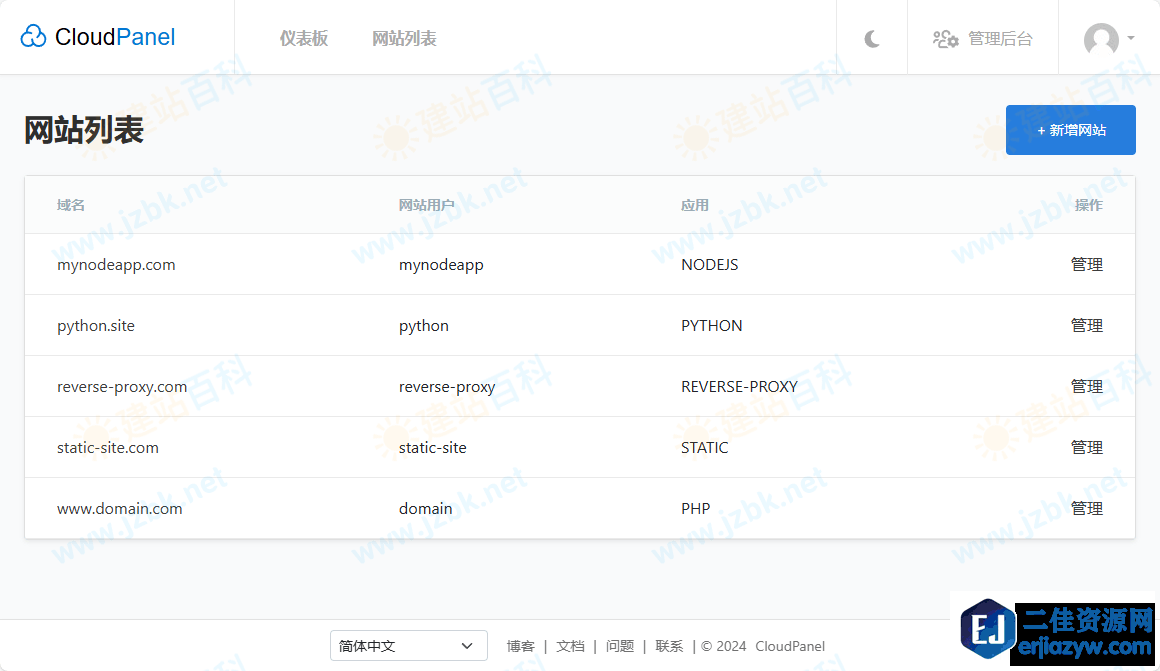This screenshot has width=1160, height=671.
Task: Manage the static-site.com entry
Action: 1087,447
